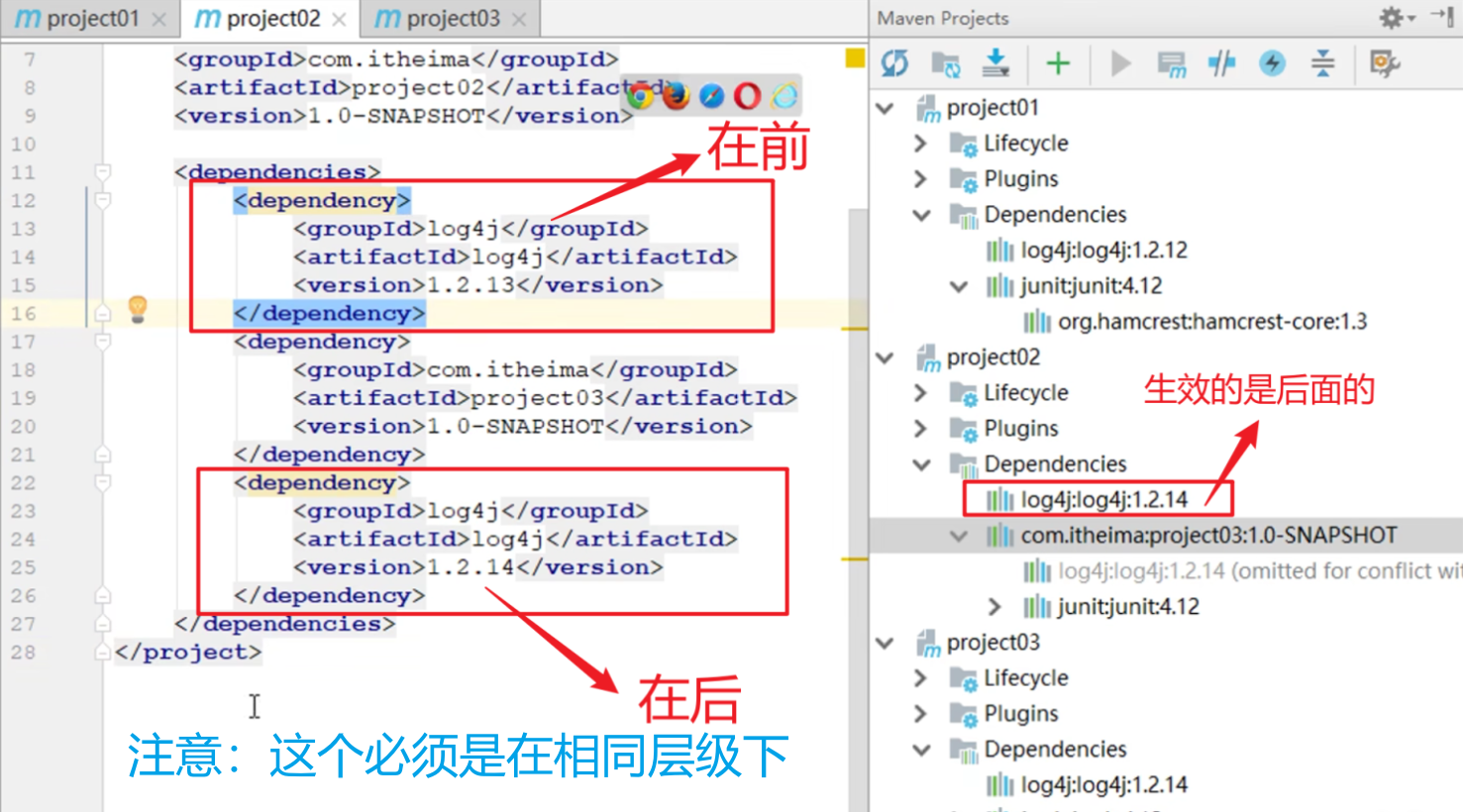Collapse junit:junit:4.12 under project01
The width and height of the screenshot is (1463, 812).
click(x=959, y=286)
